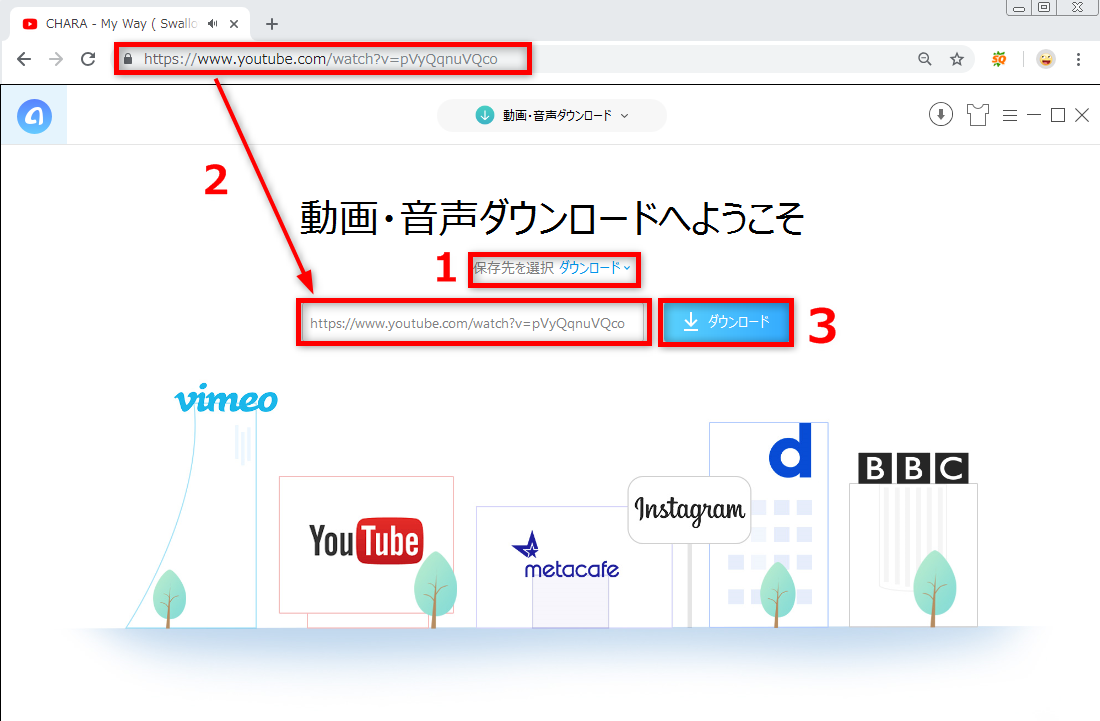Open the orange extension icon in Chrome toolbar
This screenshot has height=721, width=1100.
tap(999, 59)
